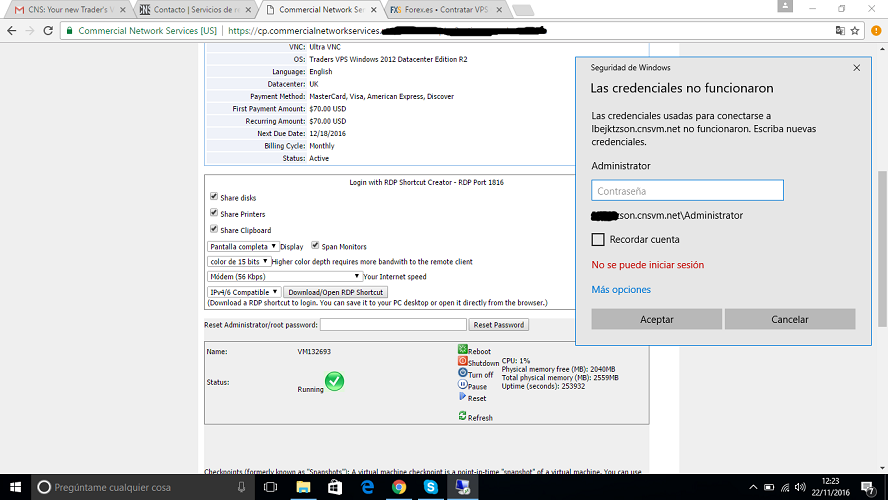Image resolution: width=888 pixels, height=500 pixels.
Task: Check the Recordar cuenta checkbox
Action: 598,240
